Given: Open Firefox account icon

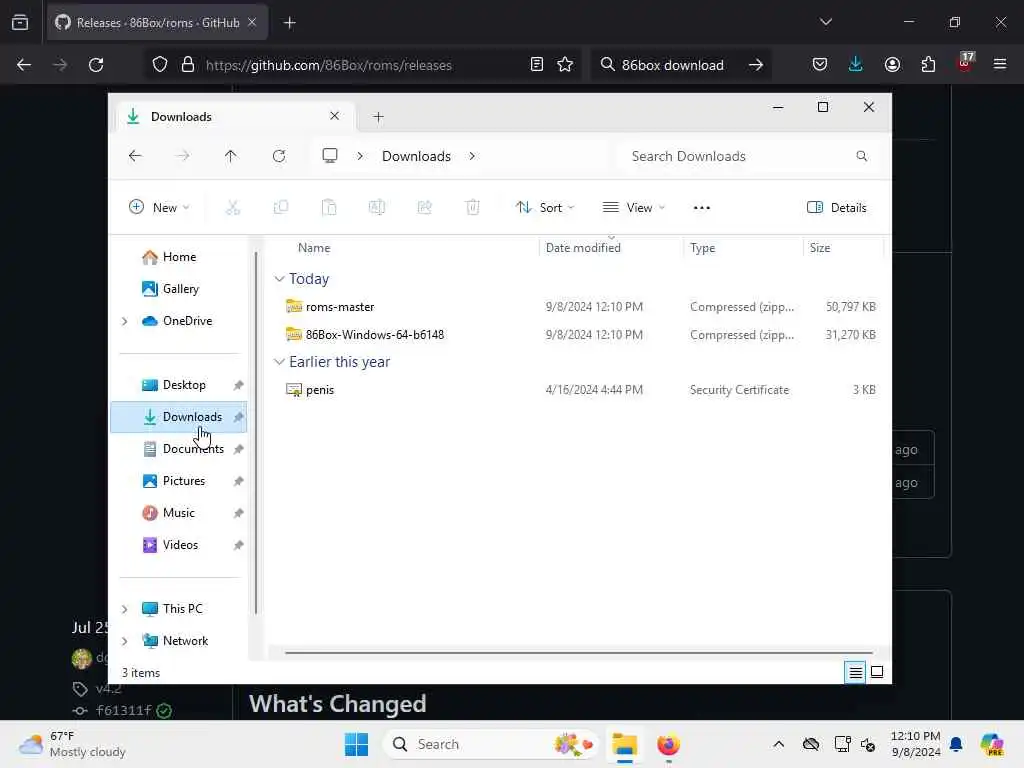Looking at the screenshot, I should pyautogui.click(x=892, y=64).
